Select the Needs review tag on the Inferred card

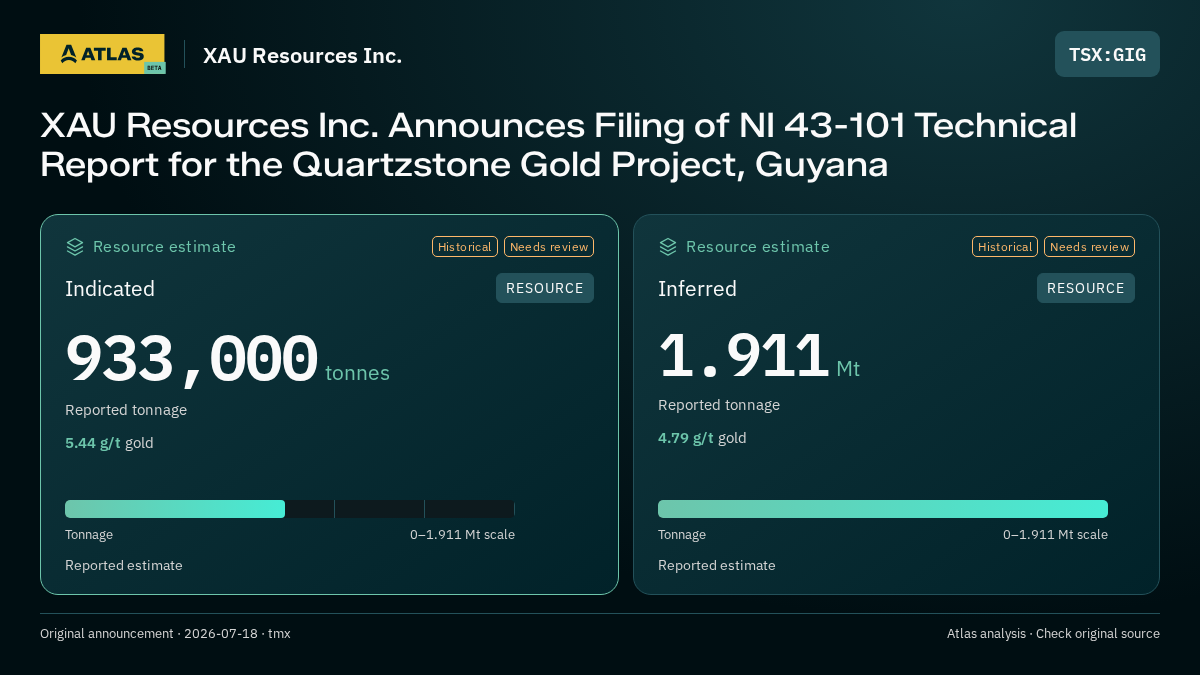(1089, 247)
